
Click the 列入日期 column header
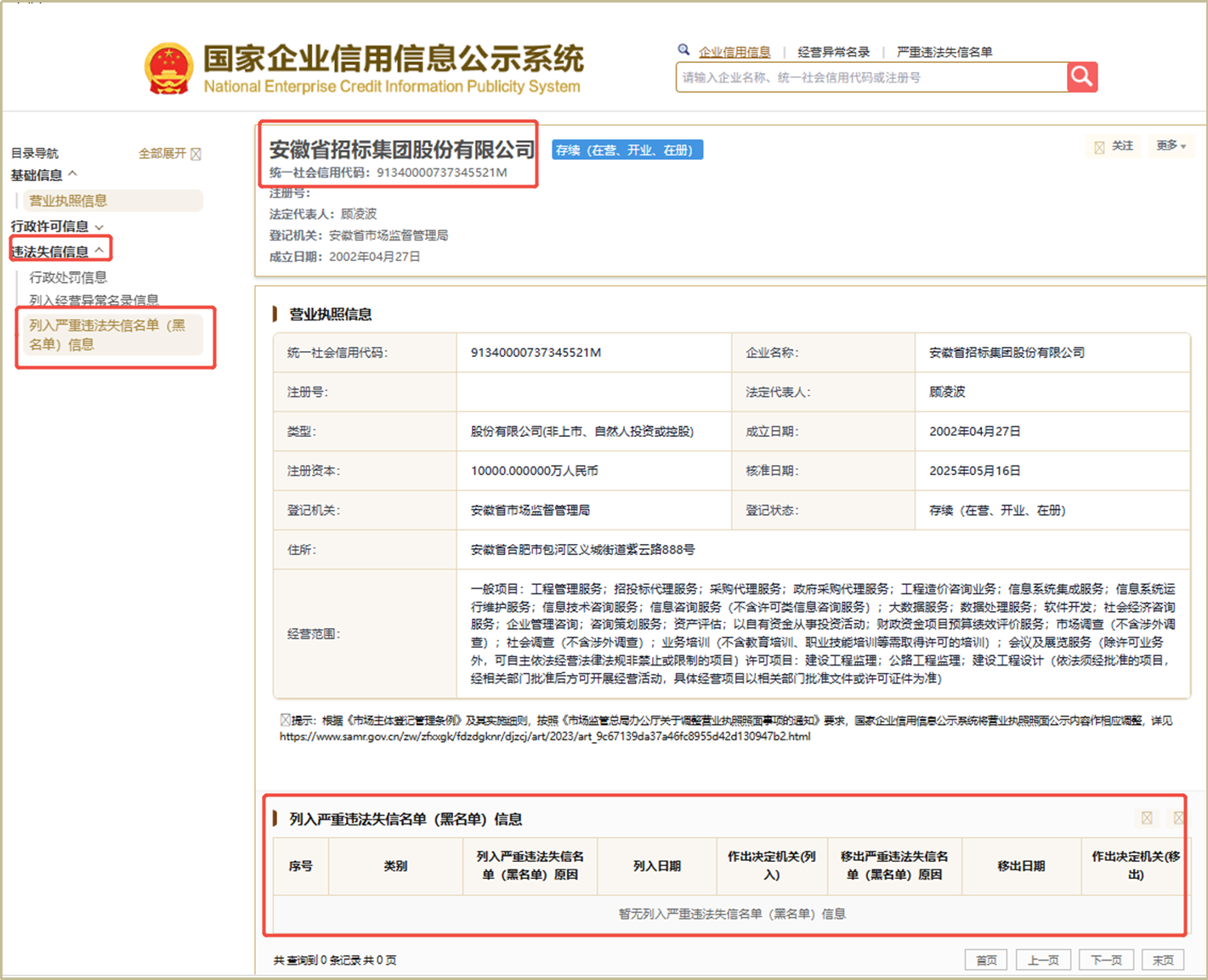click(657, 865)
